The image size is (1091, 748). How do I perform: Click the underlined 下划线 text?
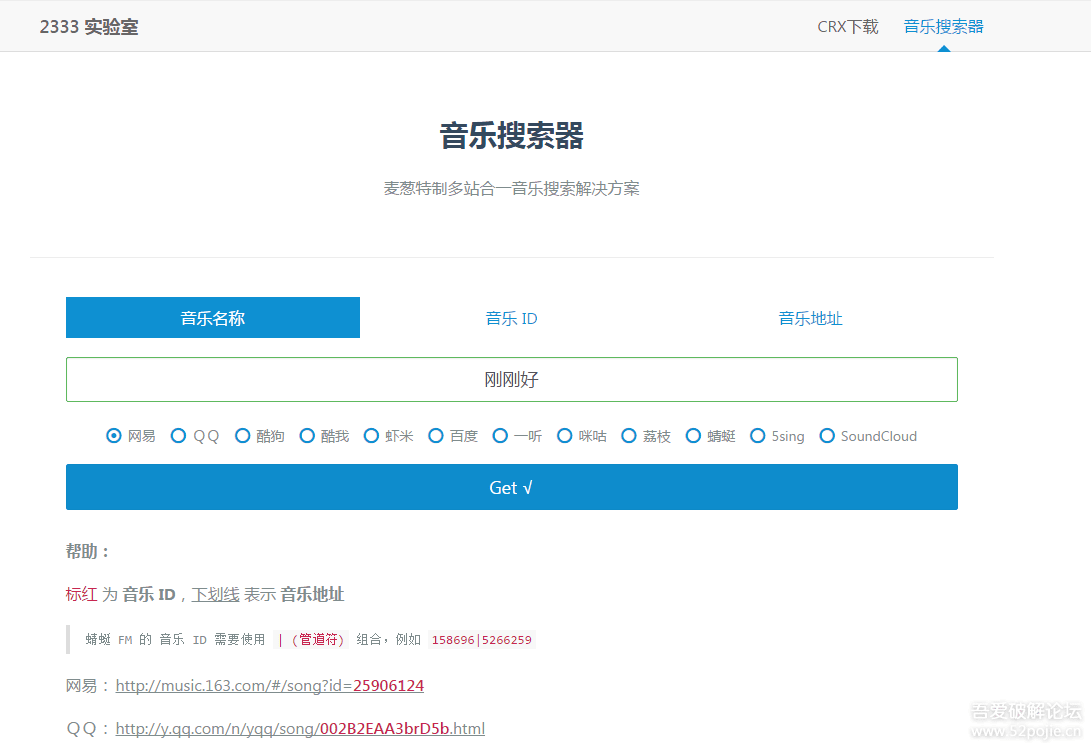pyautogui.click(x=215, y=594)
